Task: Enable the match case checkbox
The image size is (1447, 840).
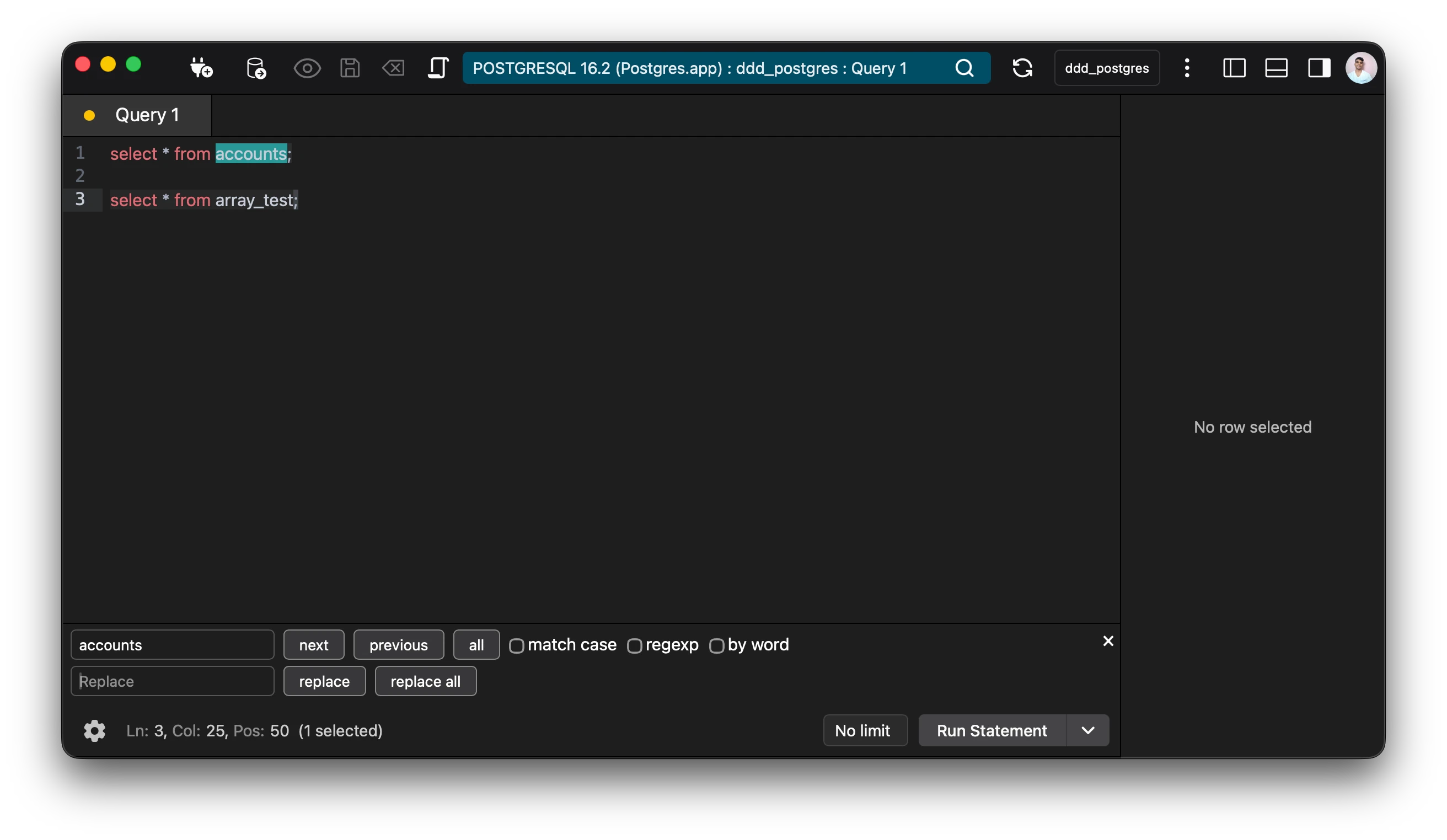Action: [516, 645]
